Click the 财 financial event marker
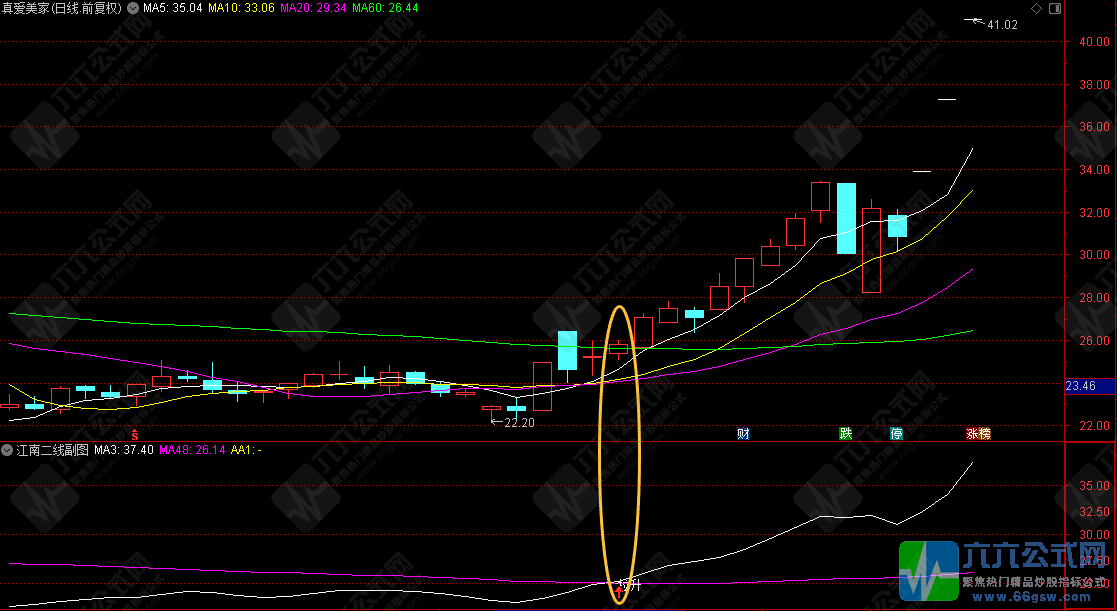This screenshot has height=611, width=1117. [x=743, y=434]
